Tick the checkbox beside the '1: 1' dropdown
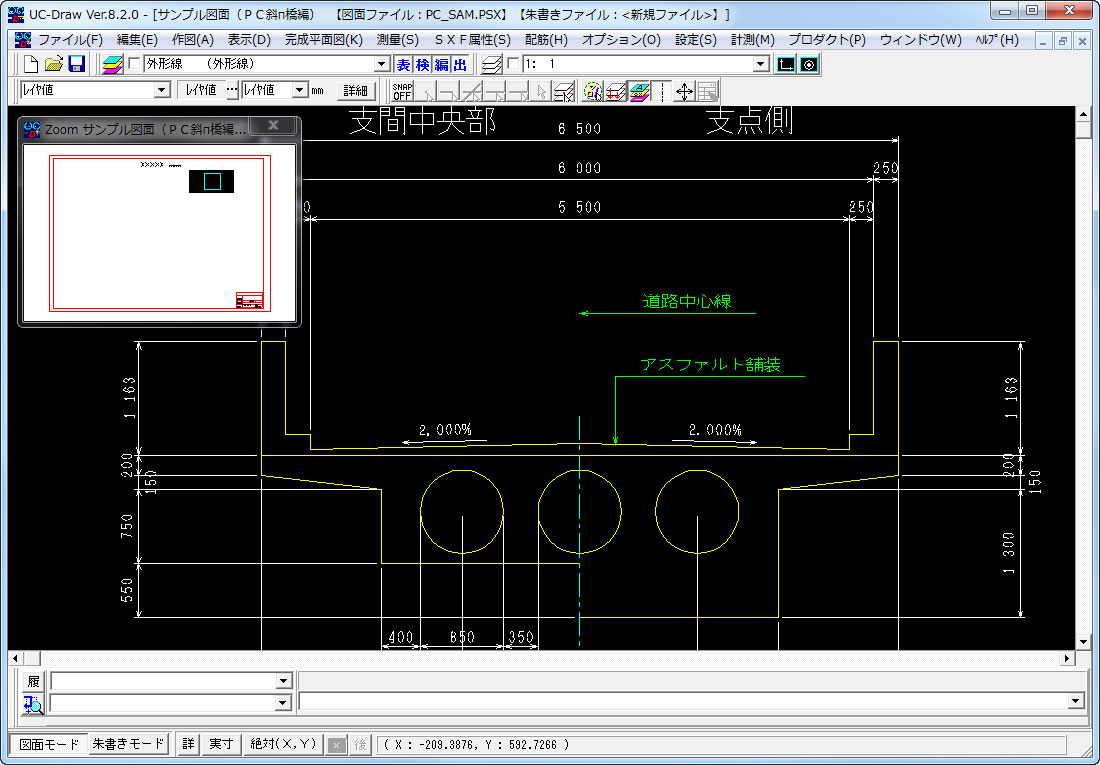 (513, 64)
